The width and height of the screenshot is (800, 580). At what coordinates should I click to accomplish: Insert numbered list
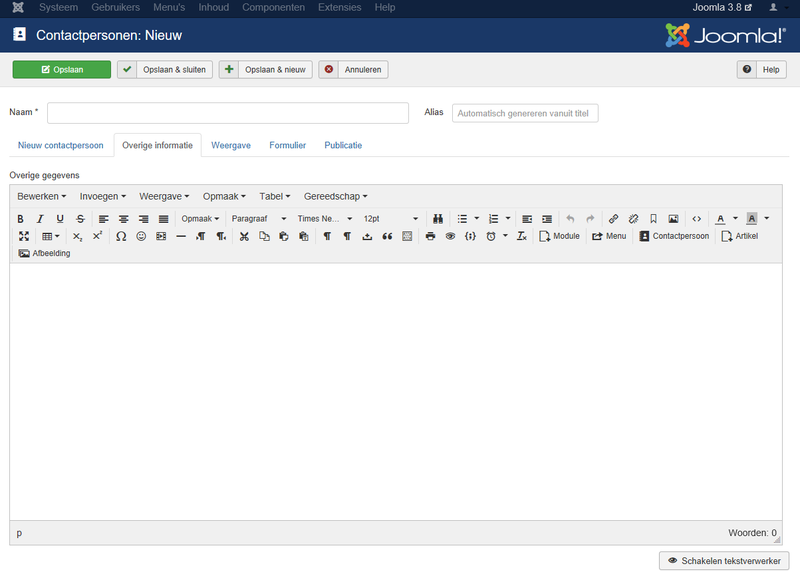coord(493,219)
